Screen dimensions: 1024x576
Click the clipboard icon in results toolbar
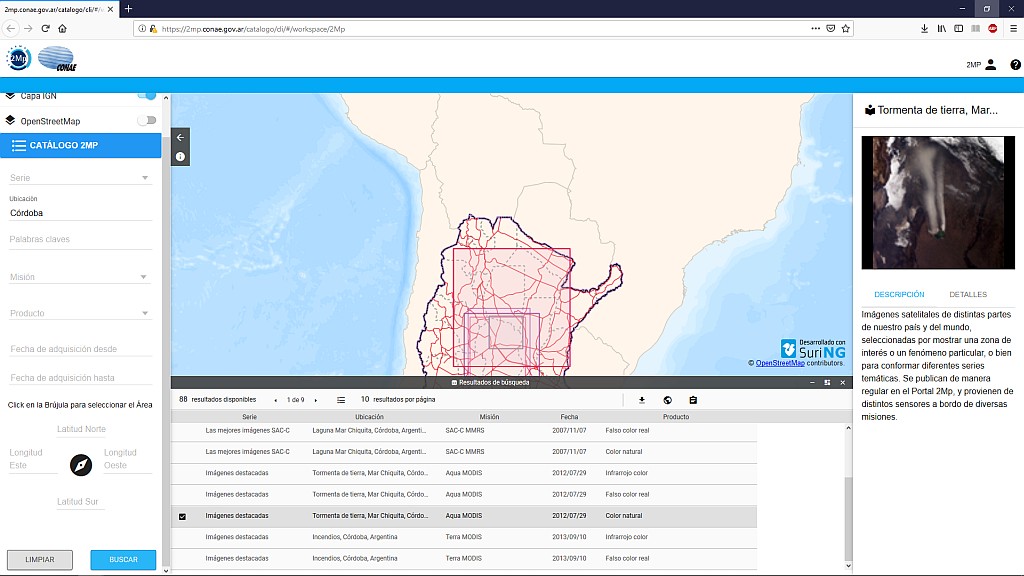click(693, 400)
